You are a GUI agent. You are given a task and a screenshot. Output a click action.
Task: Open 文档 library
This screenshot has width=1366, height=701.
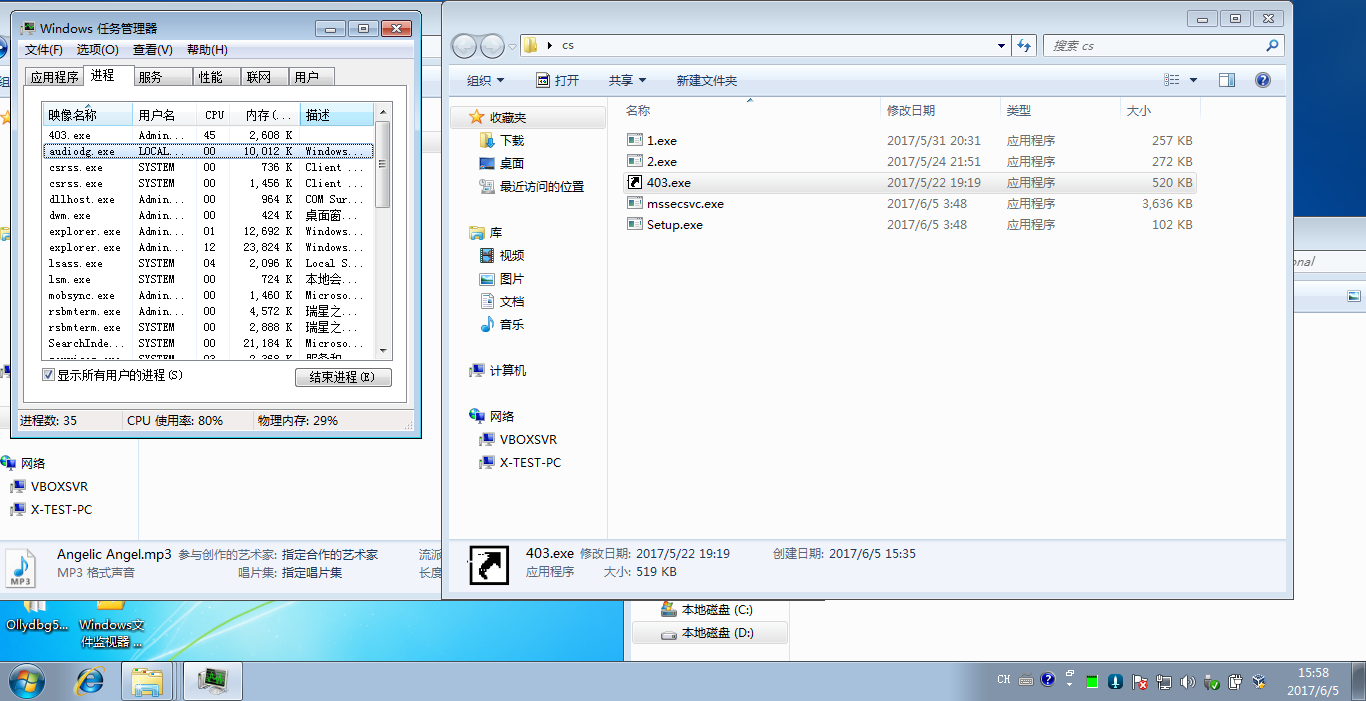tap(511, 302)
